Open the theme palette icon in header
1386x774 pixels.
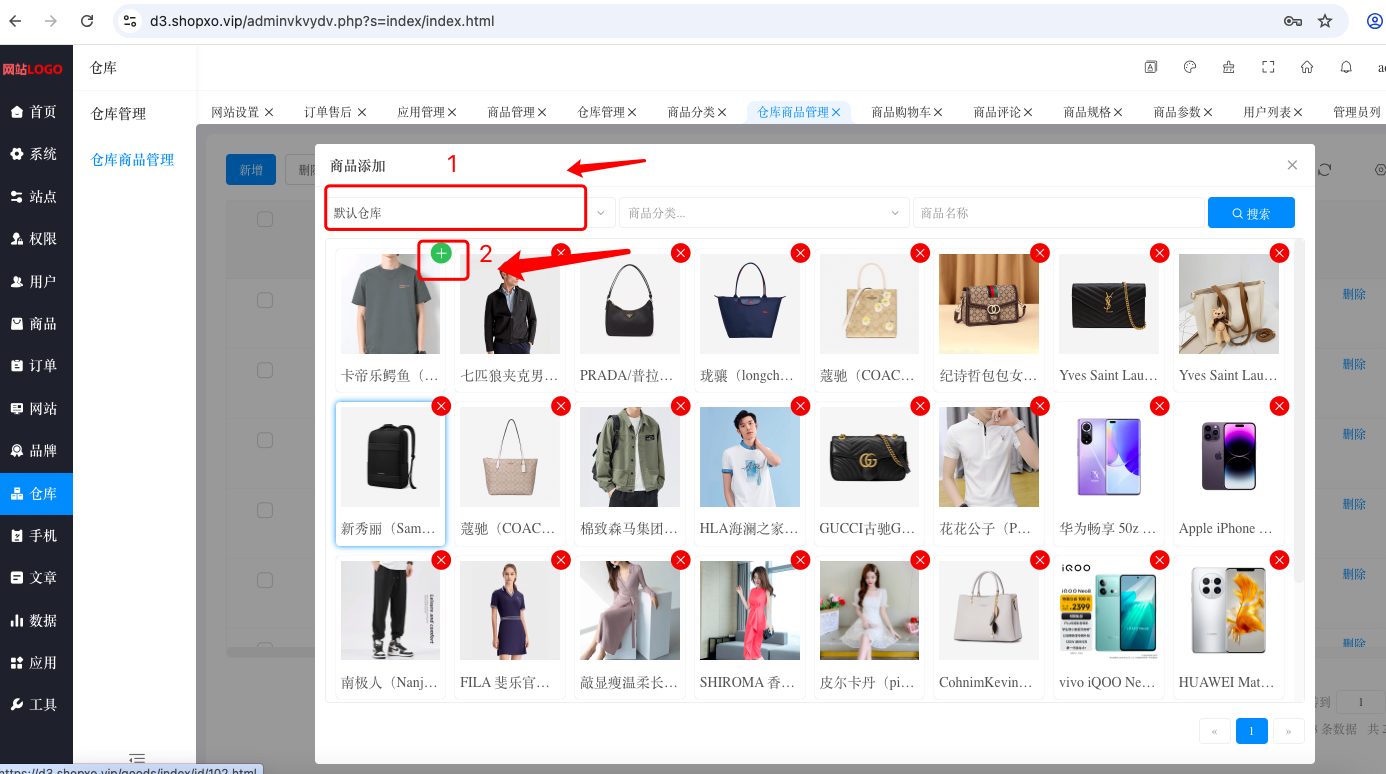point(1190,67)
